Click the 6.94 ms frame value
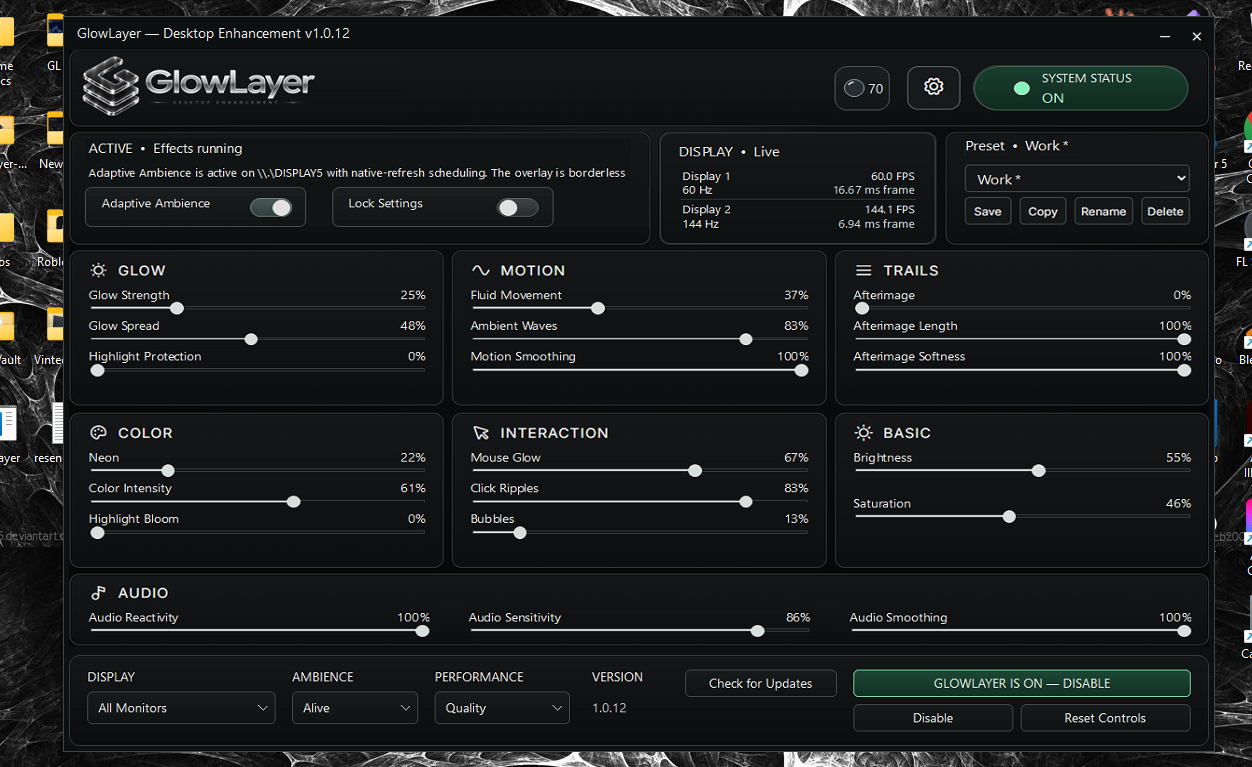 tap(877, 224)
